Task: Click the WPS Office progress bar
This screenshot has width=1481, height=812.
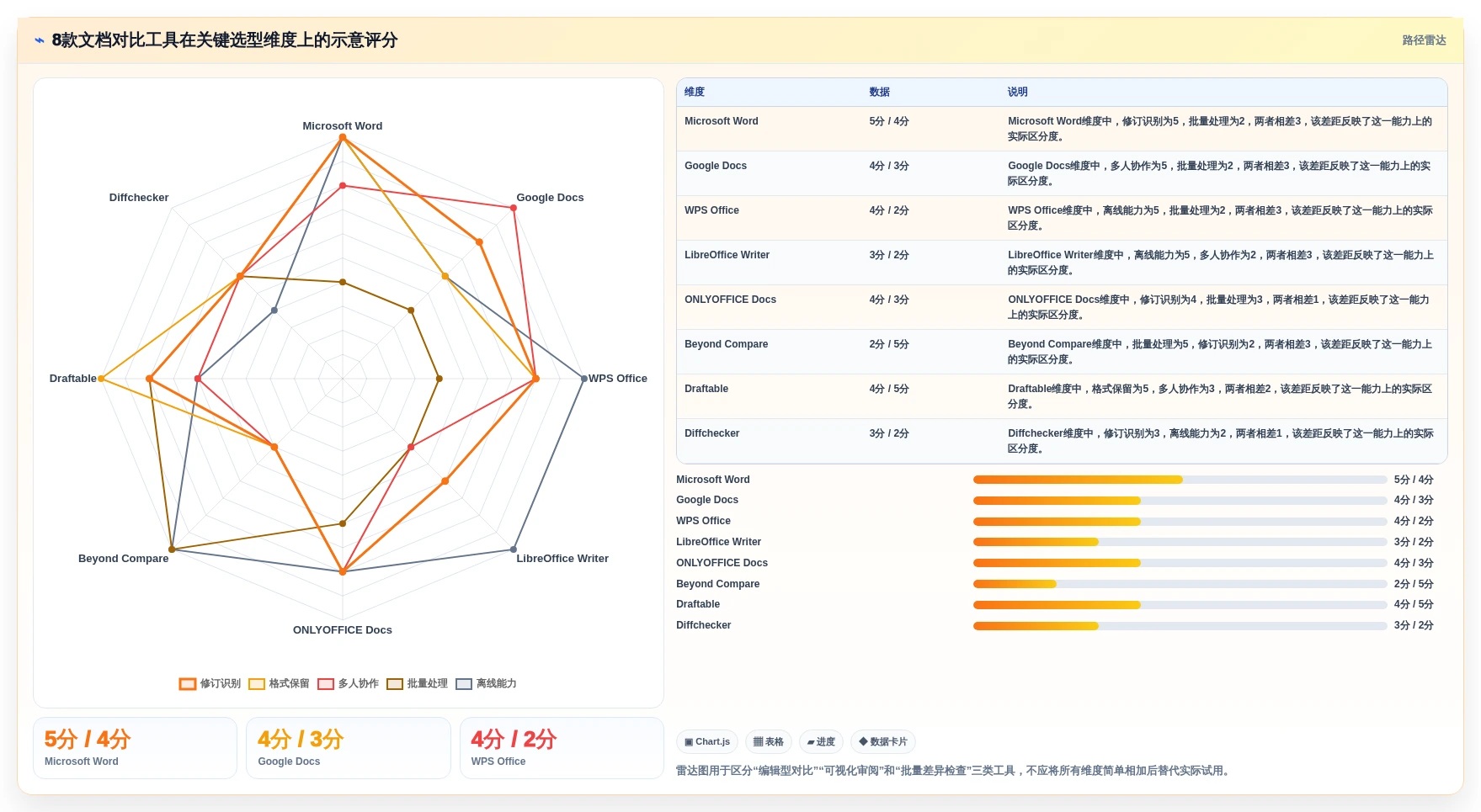Action: (1180, 522)
